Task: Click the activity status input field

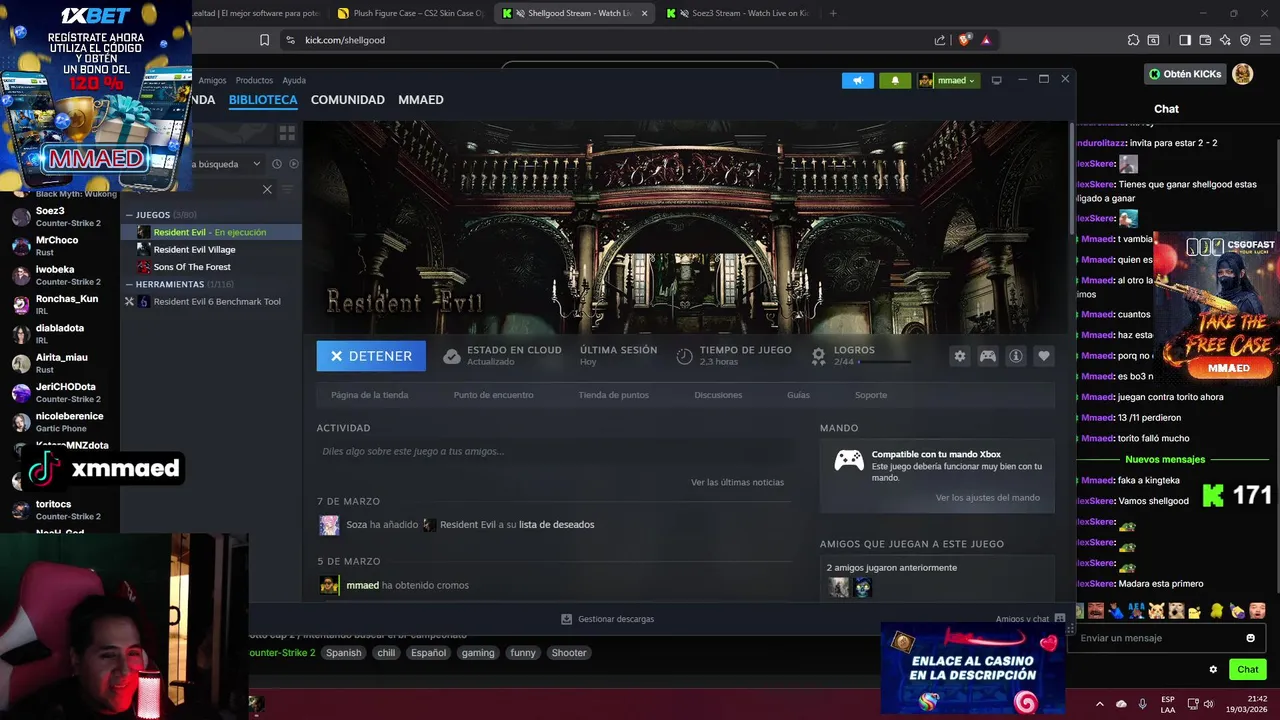Action: 556,451
